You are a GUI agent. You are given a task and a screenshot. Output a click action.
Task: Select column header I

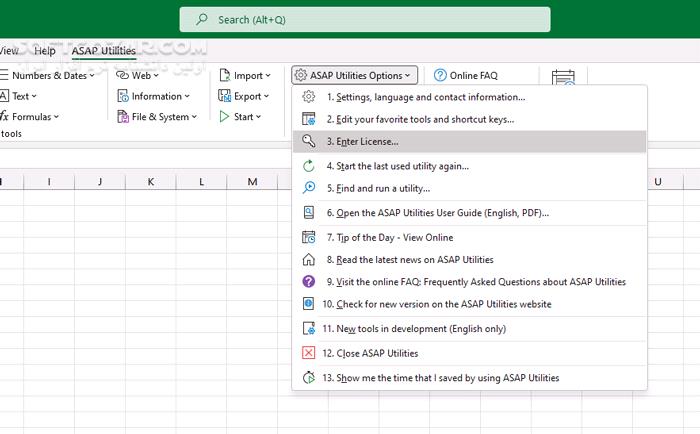click(x=49, y=182)
